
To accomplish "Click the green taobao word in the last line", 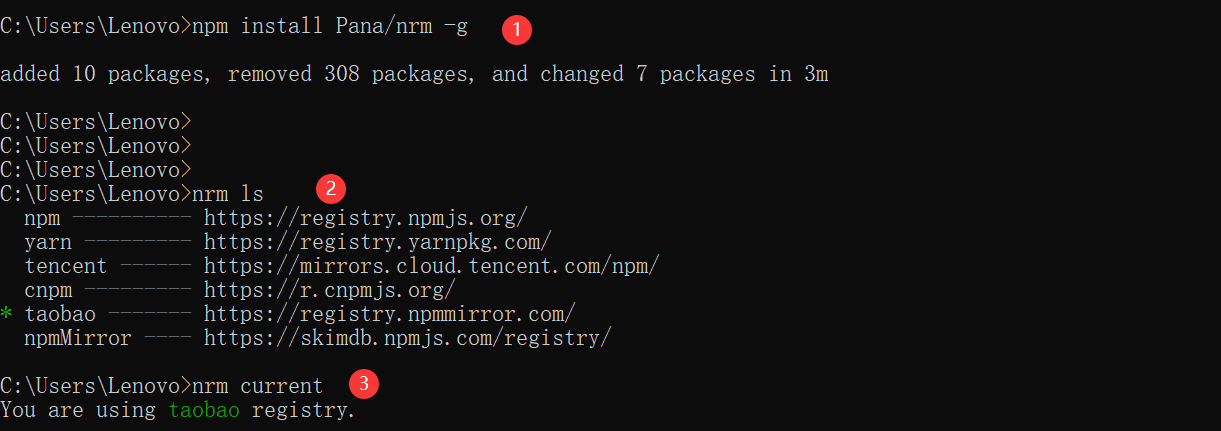I will (204, 410).
